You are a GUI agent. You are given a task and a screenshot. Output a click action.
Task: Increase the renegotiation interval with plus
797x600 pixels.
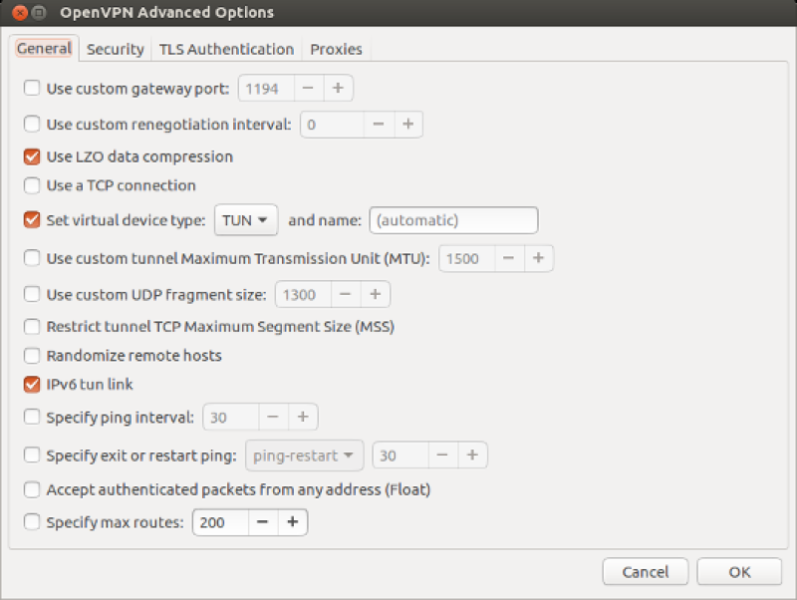(407, 124)
